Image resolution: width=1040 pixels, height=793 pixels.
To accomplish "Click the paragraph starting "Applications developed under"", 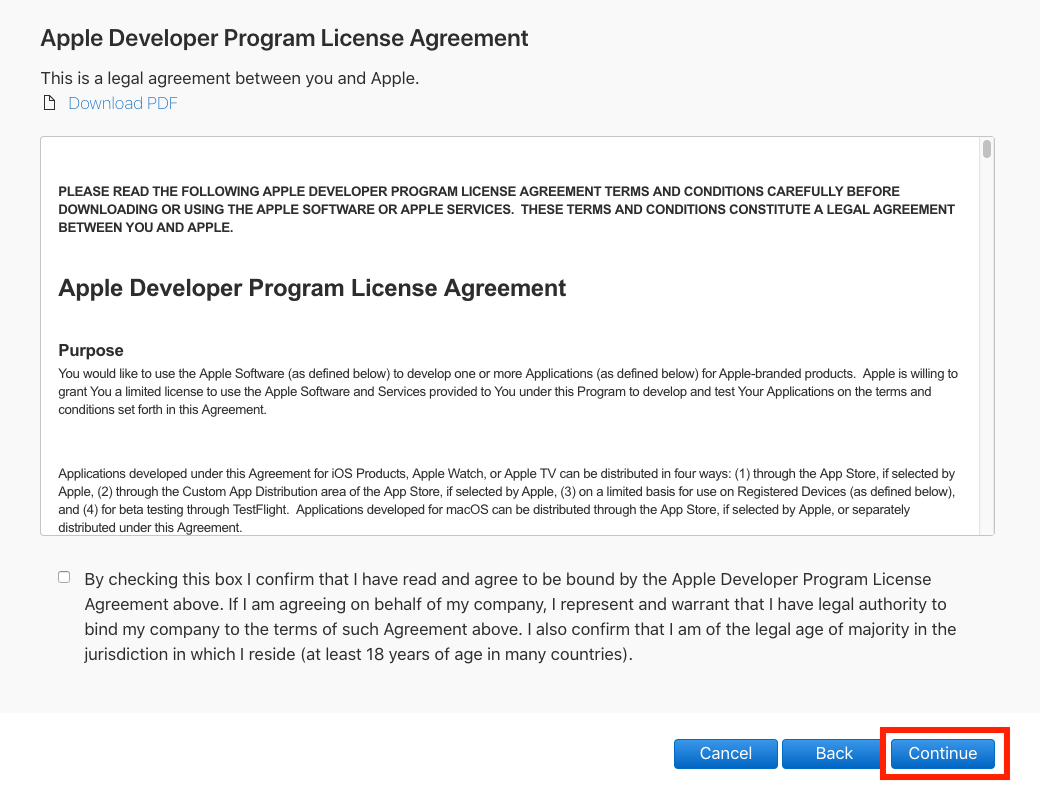I will pos(506,500).
